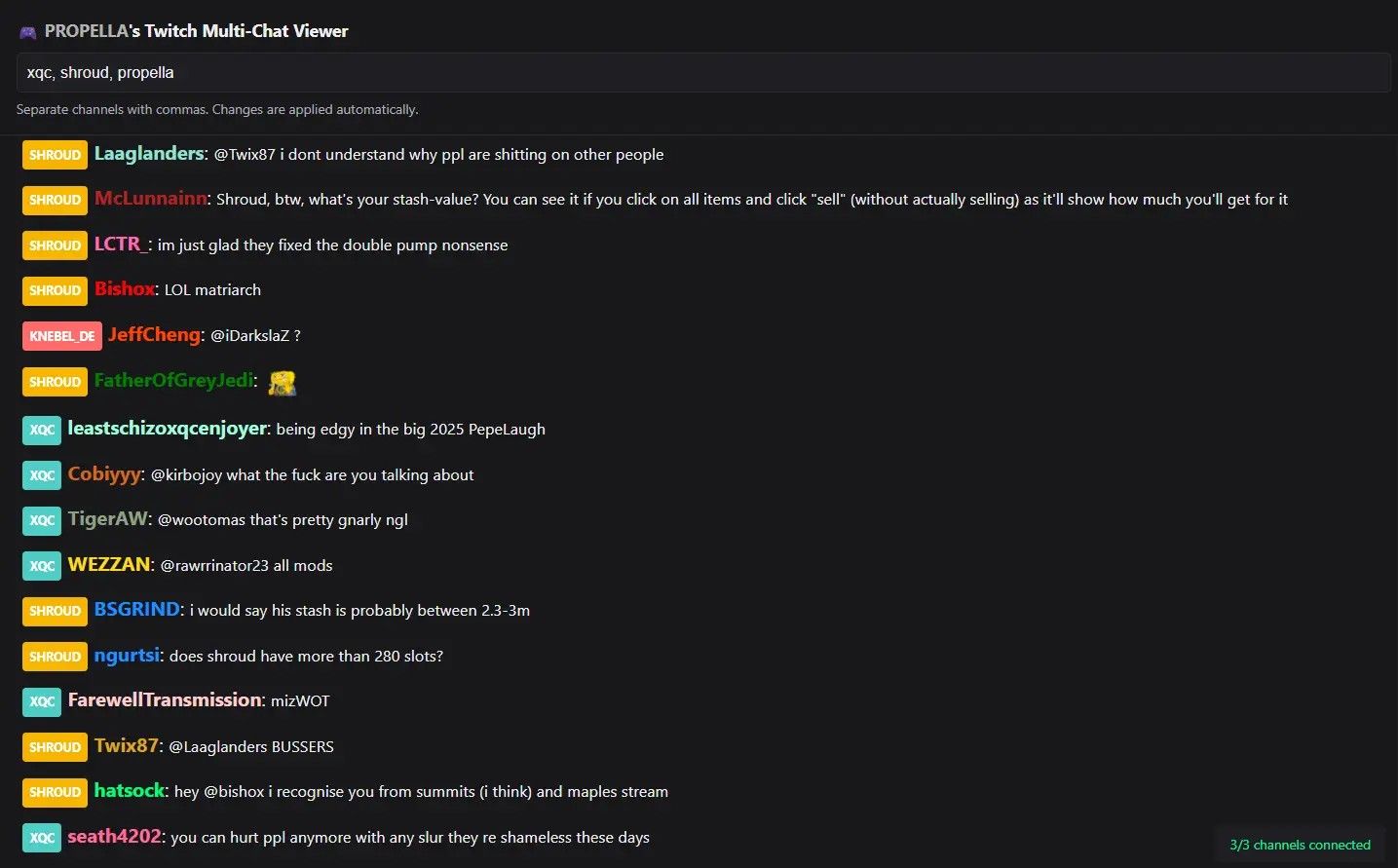
Task: Open McLunnainn's username link
Action: point(150,199)
